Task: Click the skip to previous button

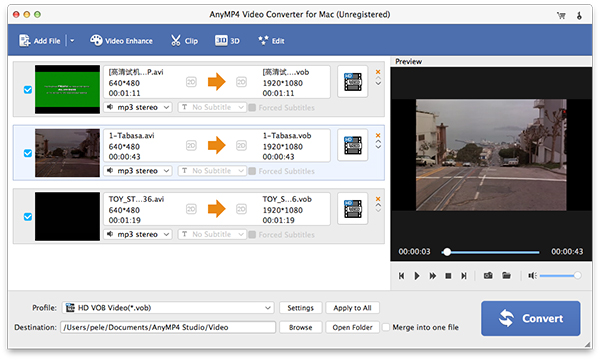Action: (401, 276)
